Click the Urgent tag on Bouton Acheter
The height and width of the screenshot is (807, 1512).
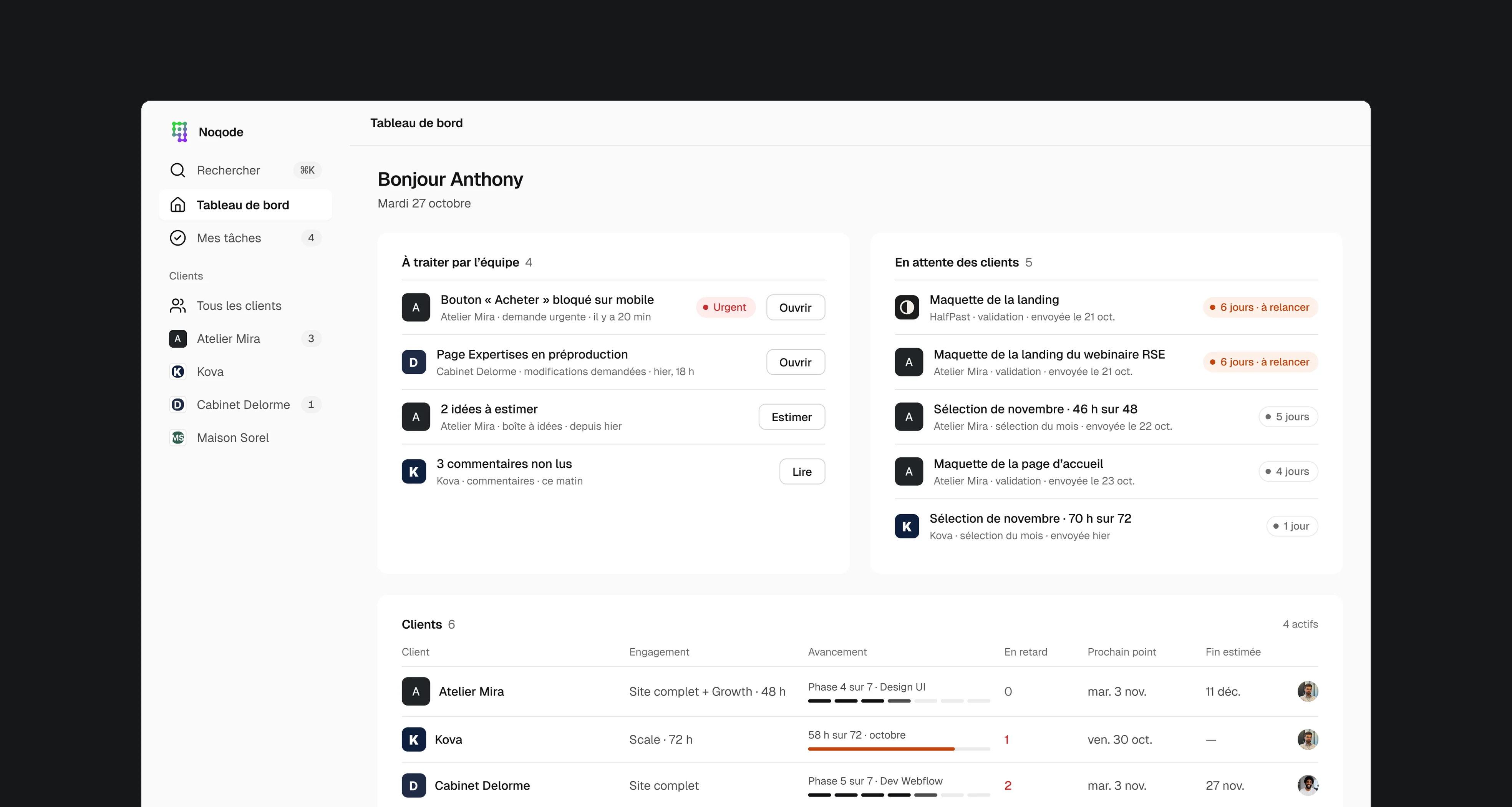[726, 307]
